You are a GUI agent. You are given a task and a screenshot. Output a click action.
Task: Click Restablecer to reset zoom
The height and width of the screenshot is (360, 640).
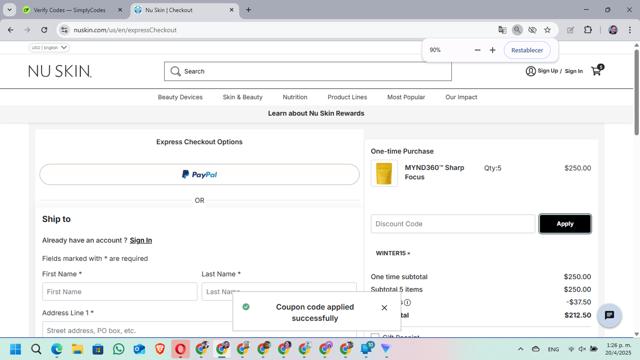coord(527,50)
